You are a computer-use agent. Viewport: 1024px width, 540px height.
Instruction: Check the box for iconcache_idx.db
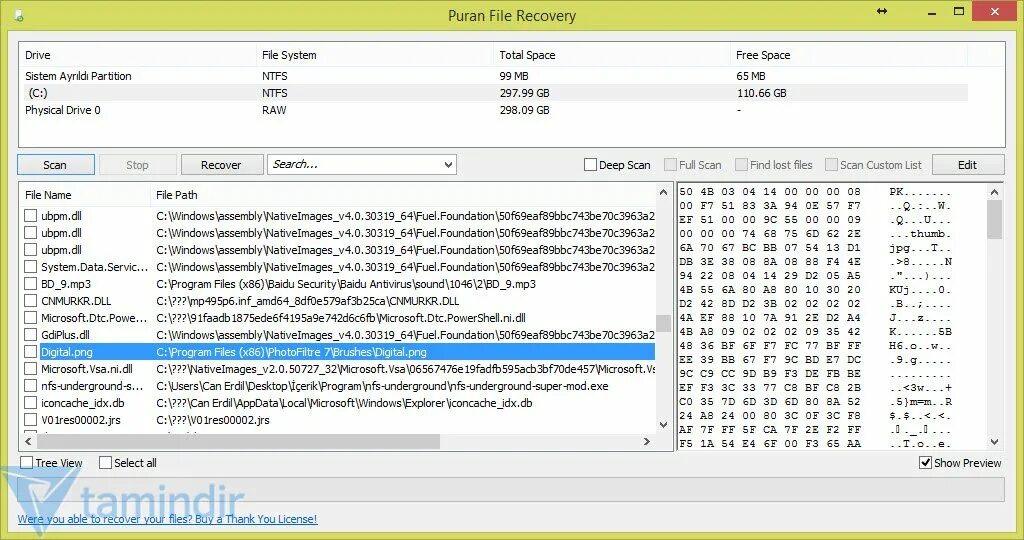(x=31, y=402)
